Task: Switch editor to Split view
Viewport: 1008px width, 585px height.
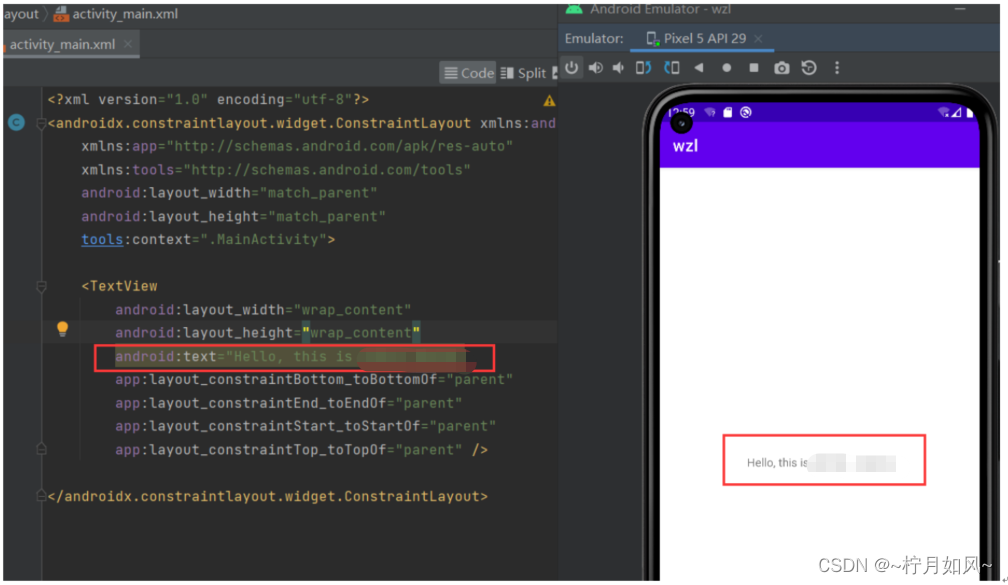Action: tap(523, 73)
